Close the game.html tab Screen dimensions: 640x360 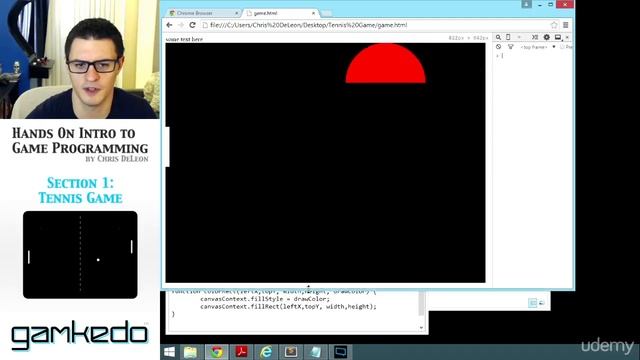(x=313, y=13)
